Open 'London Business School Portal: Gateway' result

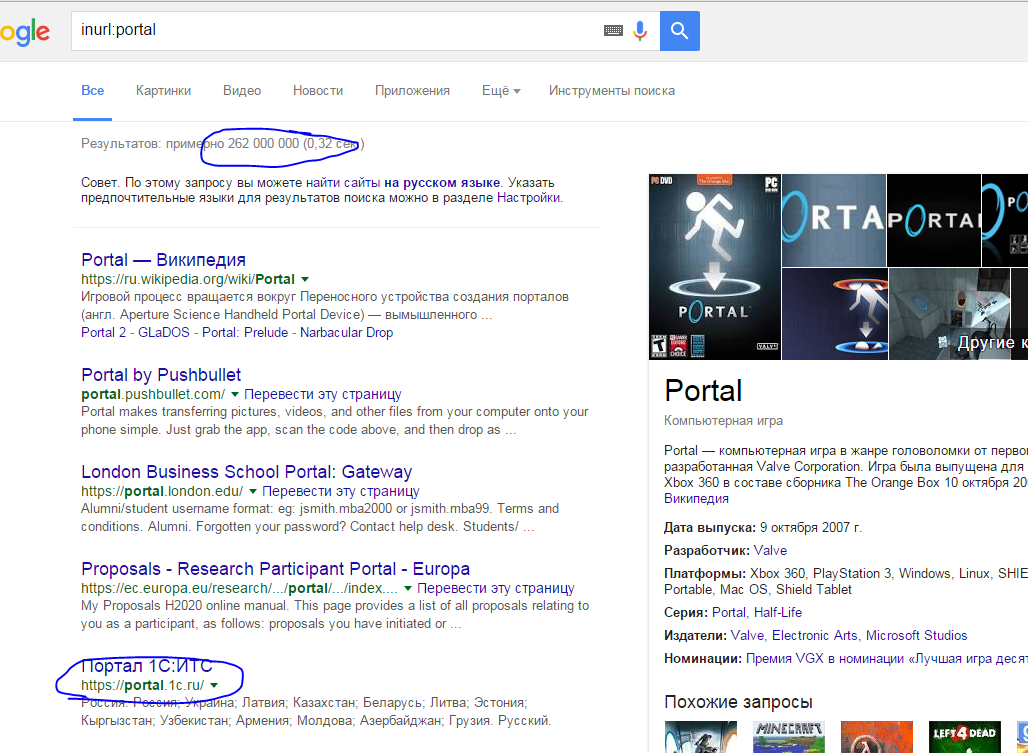(247, 472)
